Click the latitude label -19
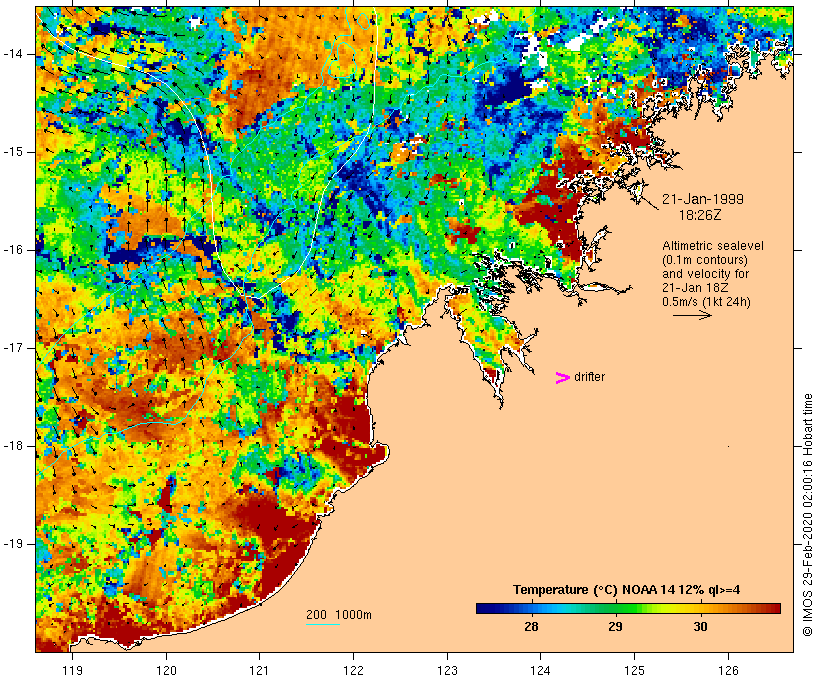Image resolution: width=820 pixels, height=680 pixels. coord(13,544)
